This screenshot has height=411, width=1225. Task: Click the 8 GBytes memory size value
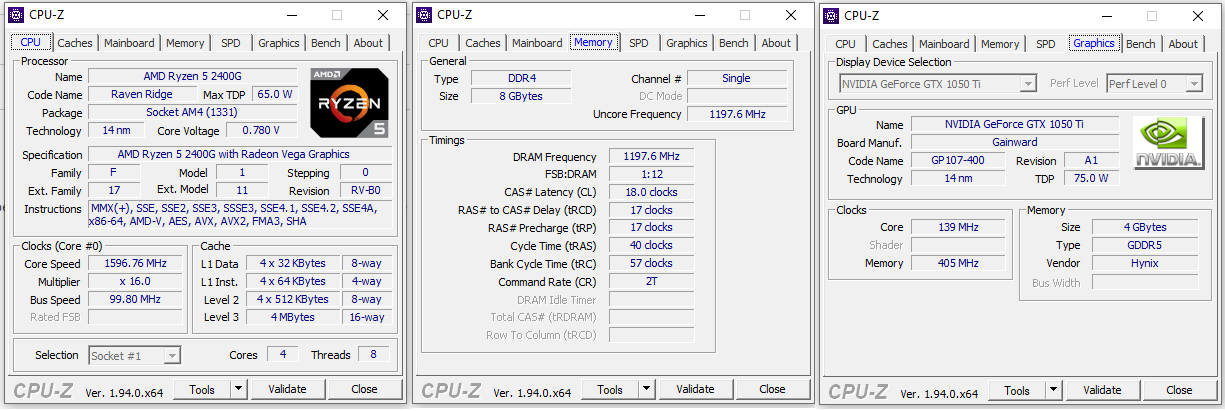click(x=519, y=96)
